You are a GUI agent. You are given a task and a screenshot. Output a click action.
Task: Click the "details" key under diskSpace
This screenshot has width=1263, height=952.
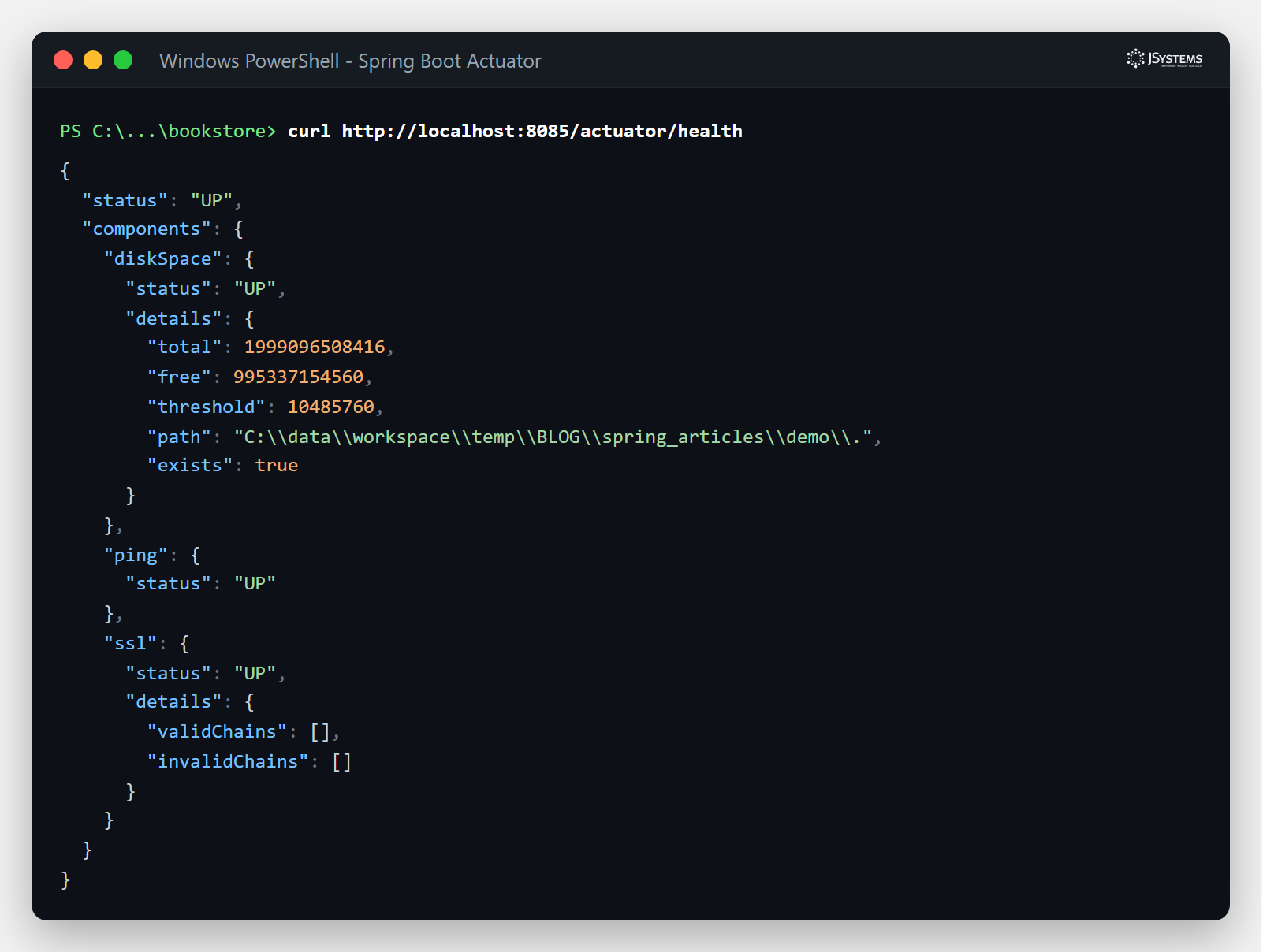click(x=173, y=318)
